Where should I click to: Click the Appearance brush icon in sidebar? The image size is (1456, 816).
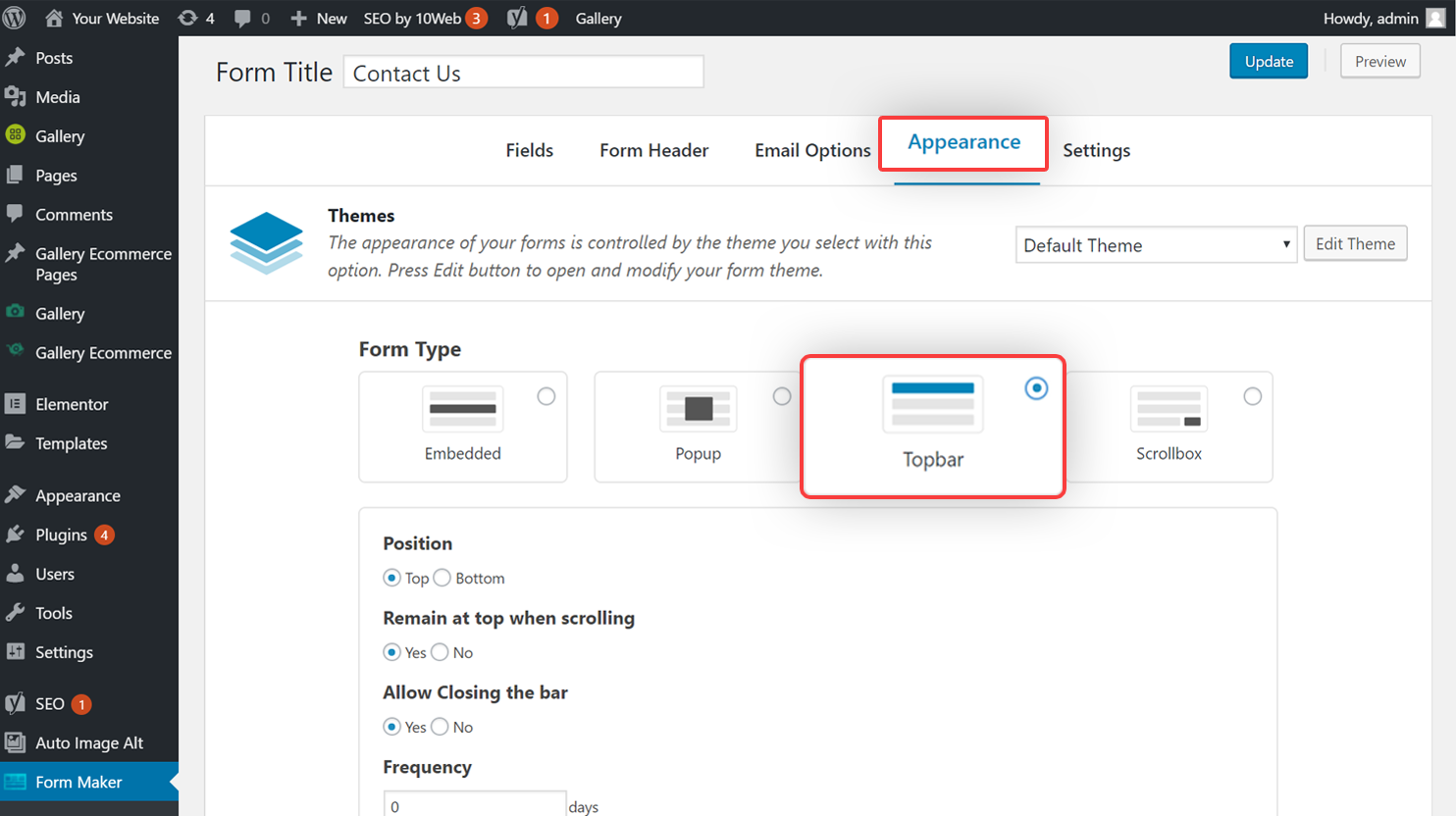point(15,494)
